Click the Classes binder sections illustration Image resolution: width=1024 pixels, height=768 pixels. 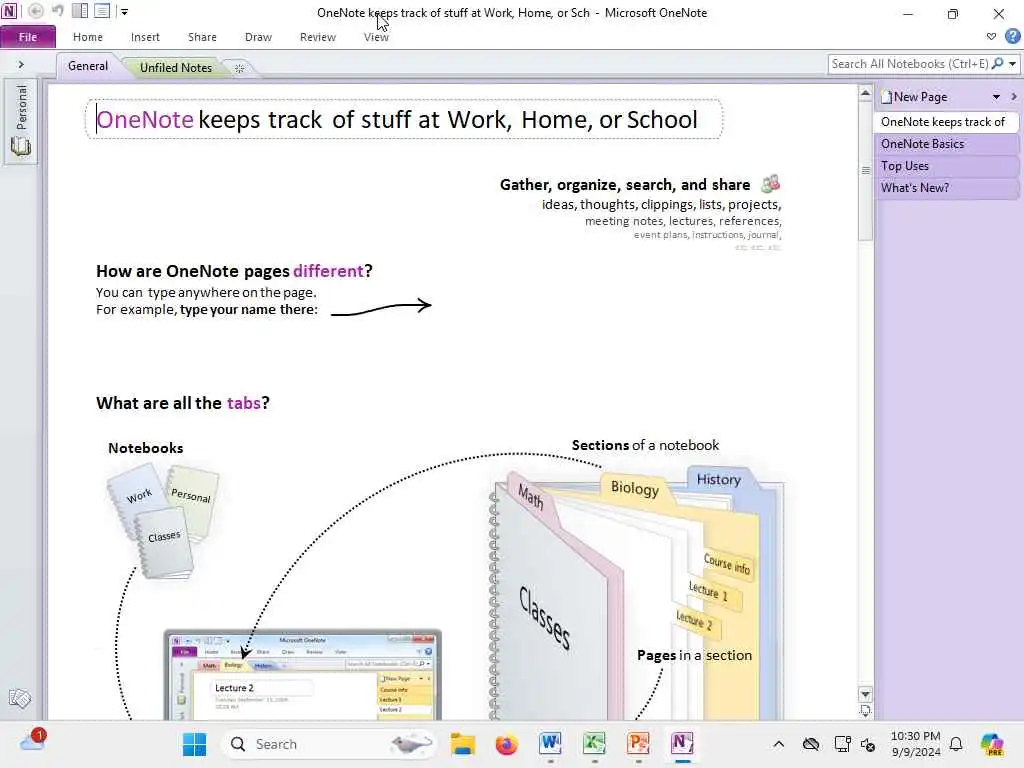pos(637,594)
